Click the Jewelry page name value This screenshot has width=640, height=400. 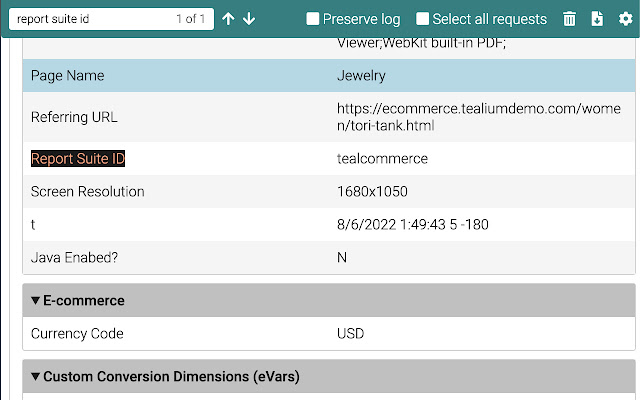pos(361,76)
